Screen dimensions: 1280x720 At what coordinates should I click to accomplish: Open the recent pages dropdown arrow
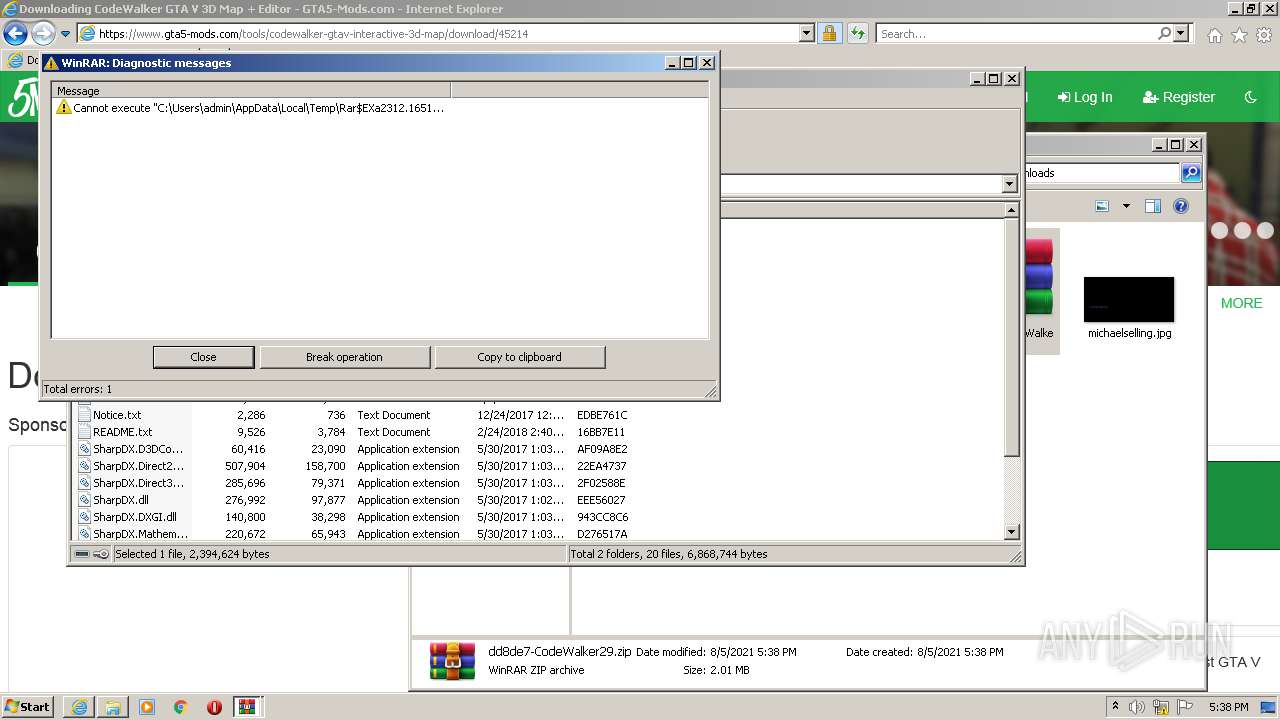pos(65,34)
